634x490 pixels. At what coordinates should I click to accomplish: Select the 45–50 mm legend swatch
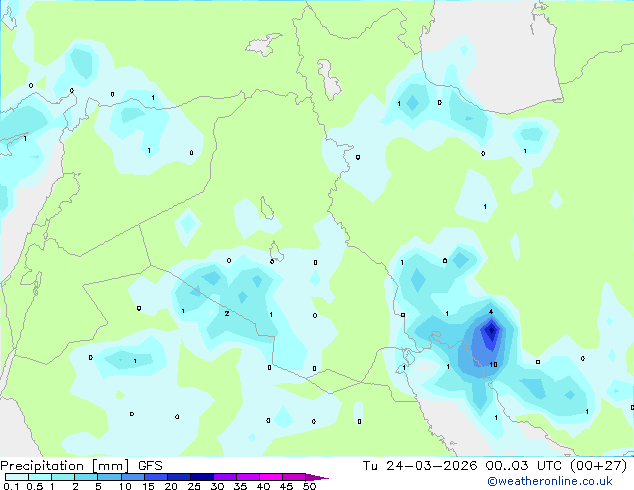(x=294, y=477)
